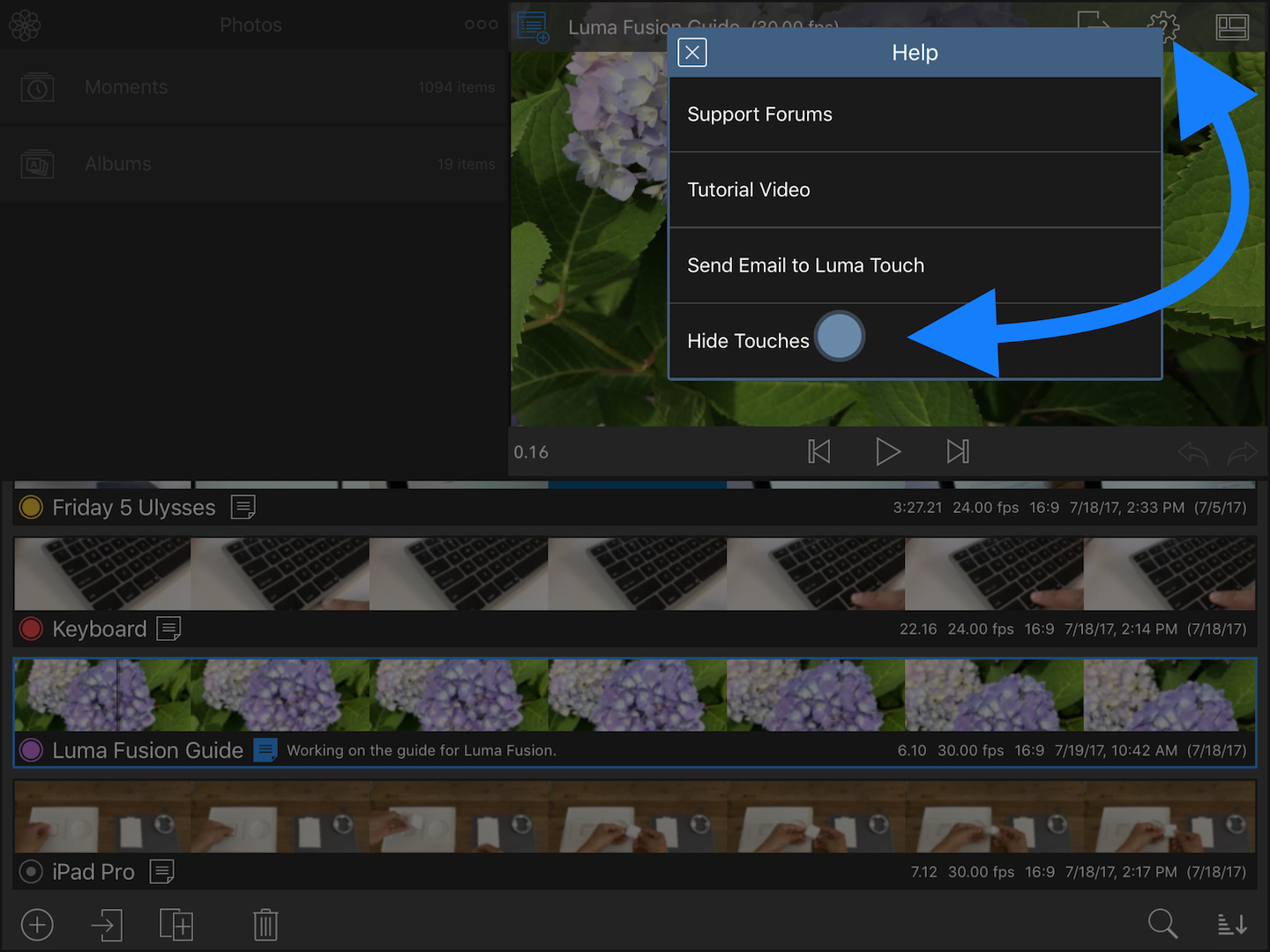The height and width of the screenshot is (952, 1270).
Task: Pick the purple tag on Luma Fusion Guide
Action: 31,750
